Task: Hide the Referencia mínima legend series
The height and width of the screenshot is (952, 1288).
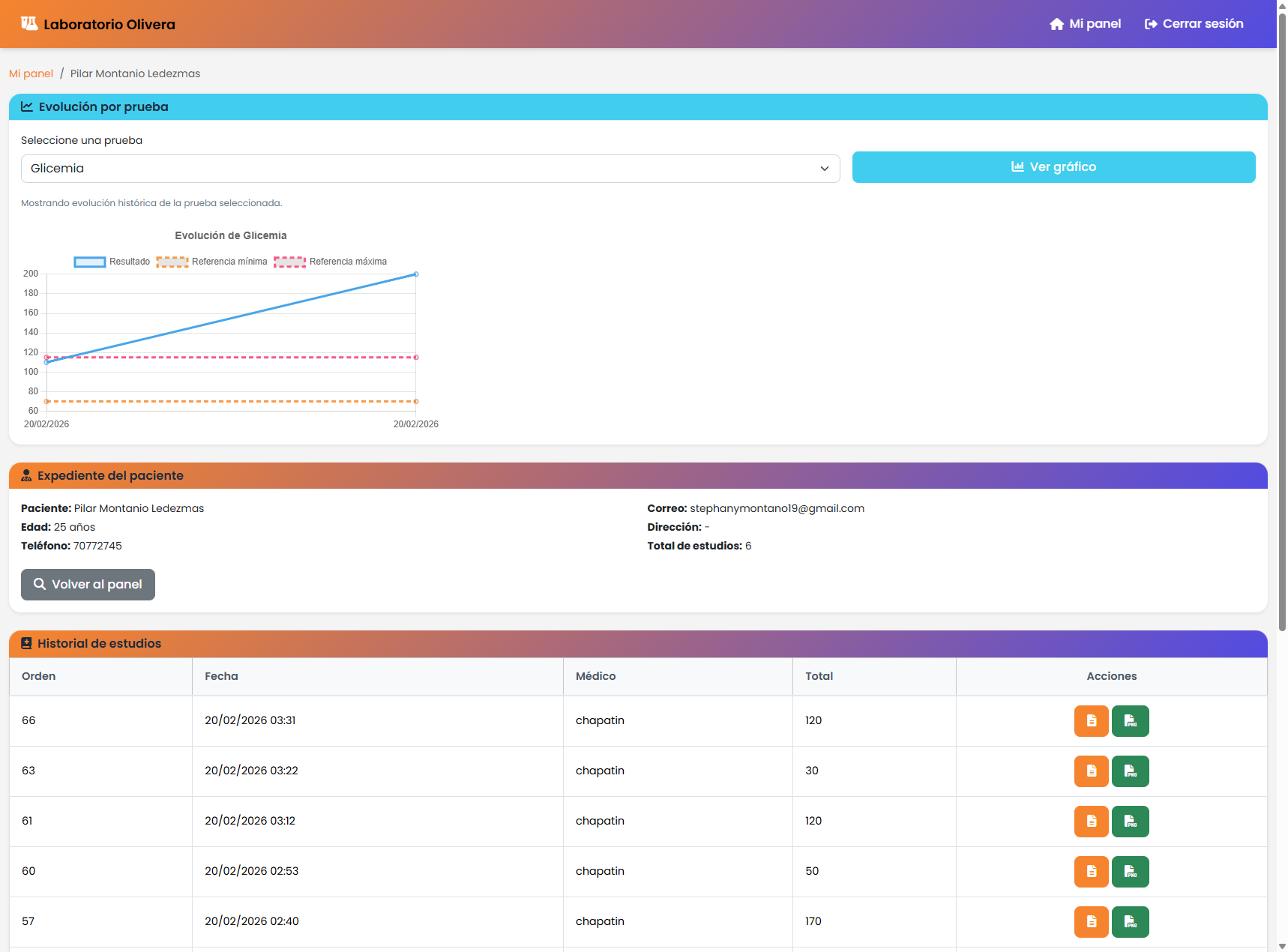Action: point(211,262)
